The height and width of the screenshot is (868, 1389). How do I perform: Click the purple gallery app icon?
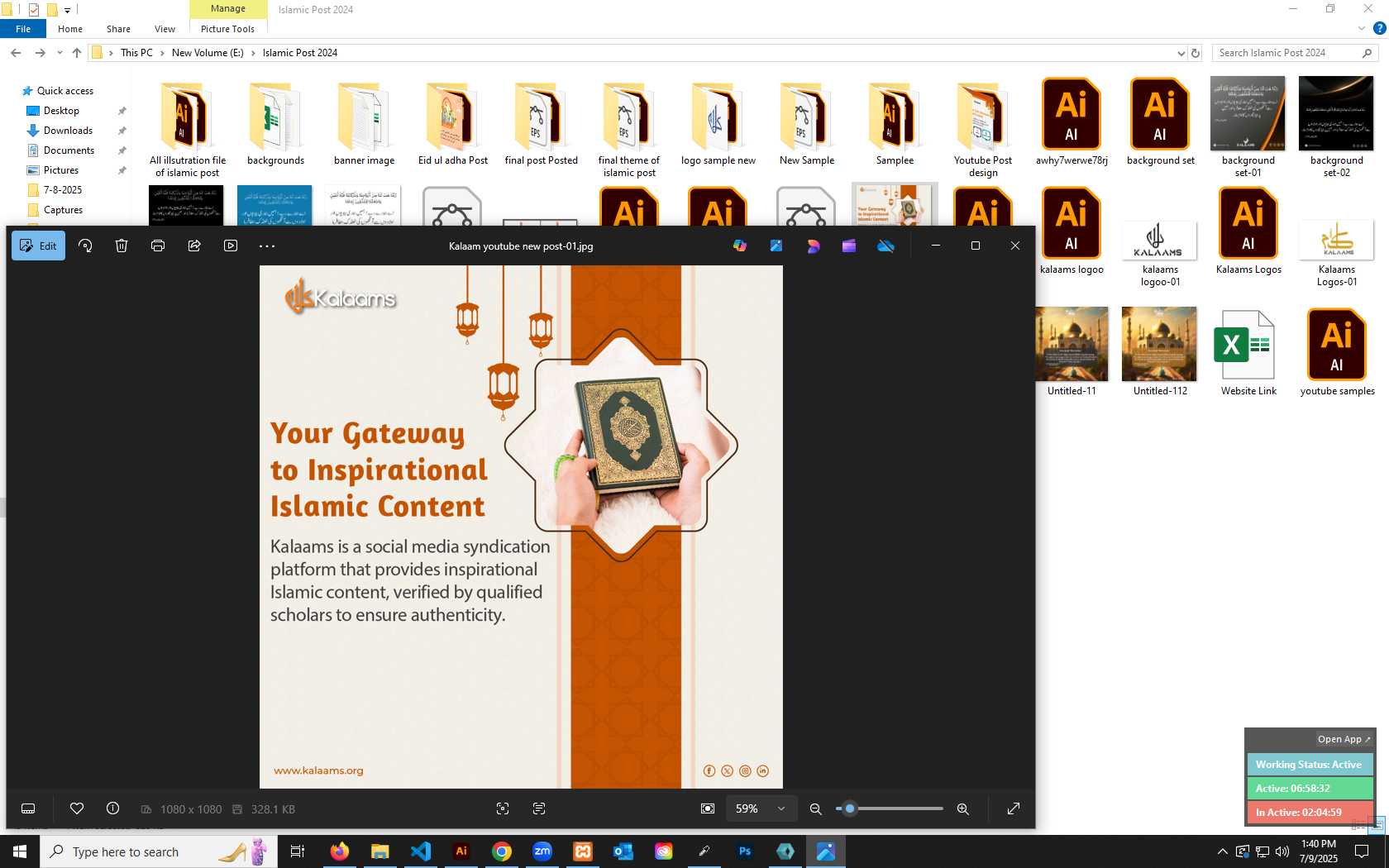[x=849, y=246]
